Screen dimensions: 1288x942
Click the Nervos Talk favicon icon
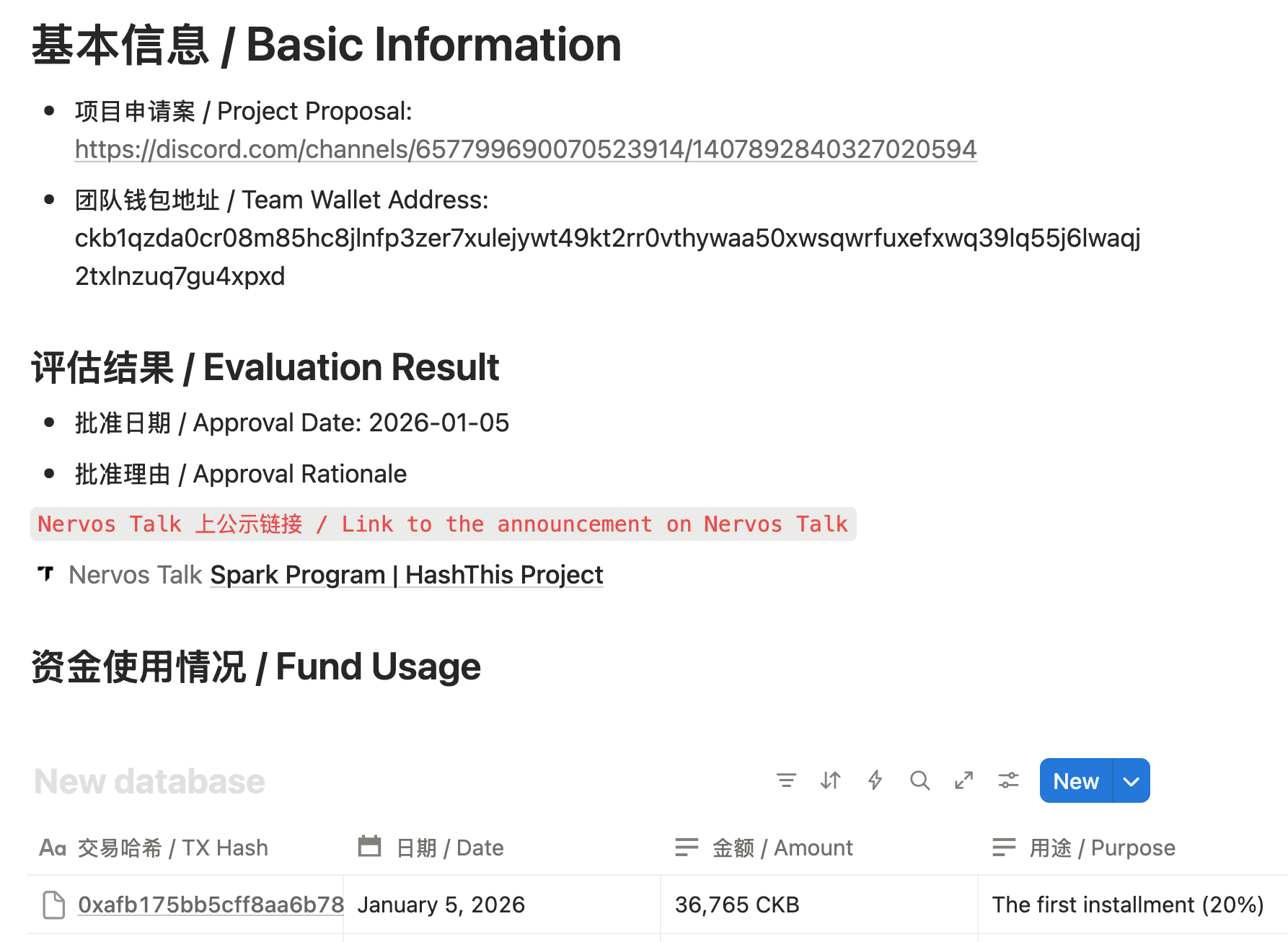[x=46, y=574]
